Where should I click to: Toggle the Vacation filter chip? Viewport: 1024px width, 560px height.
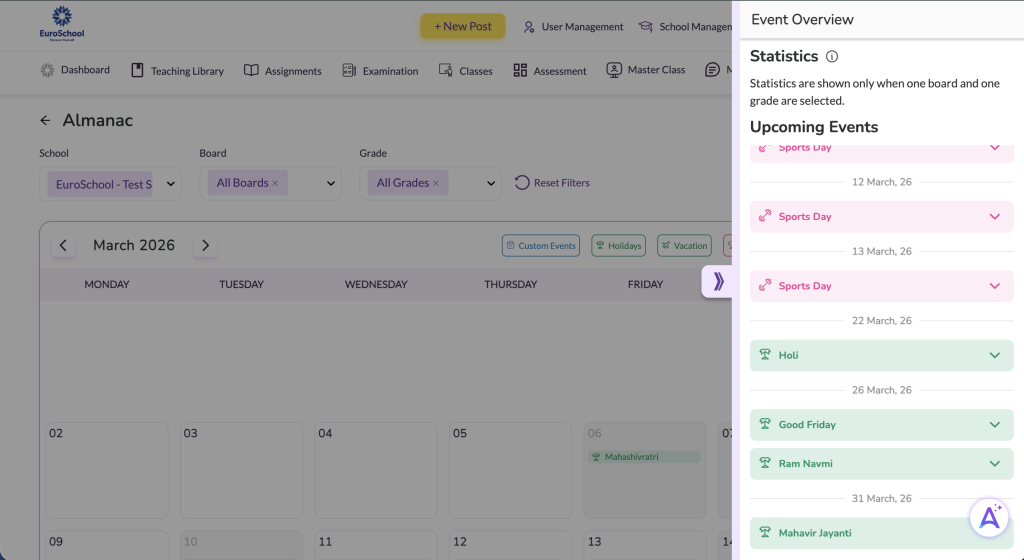coord(684,246)
